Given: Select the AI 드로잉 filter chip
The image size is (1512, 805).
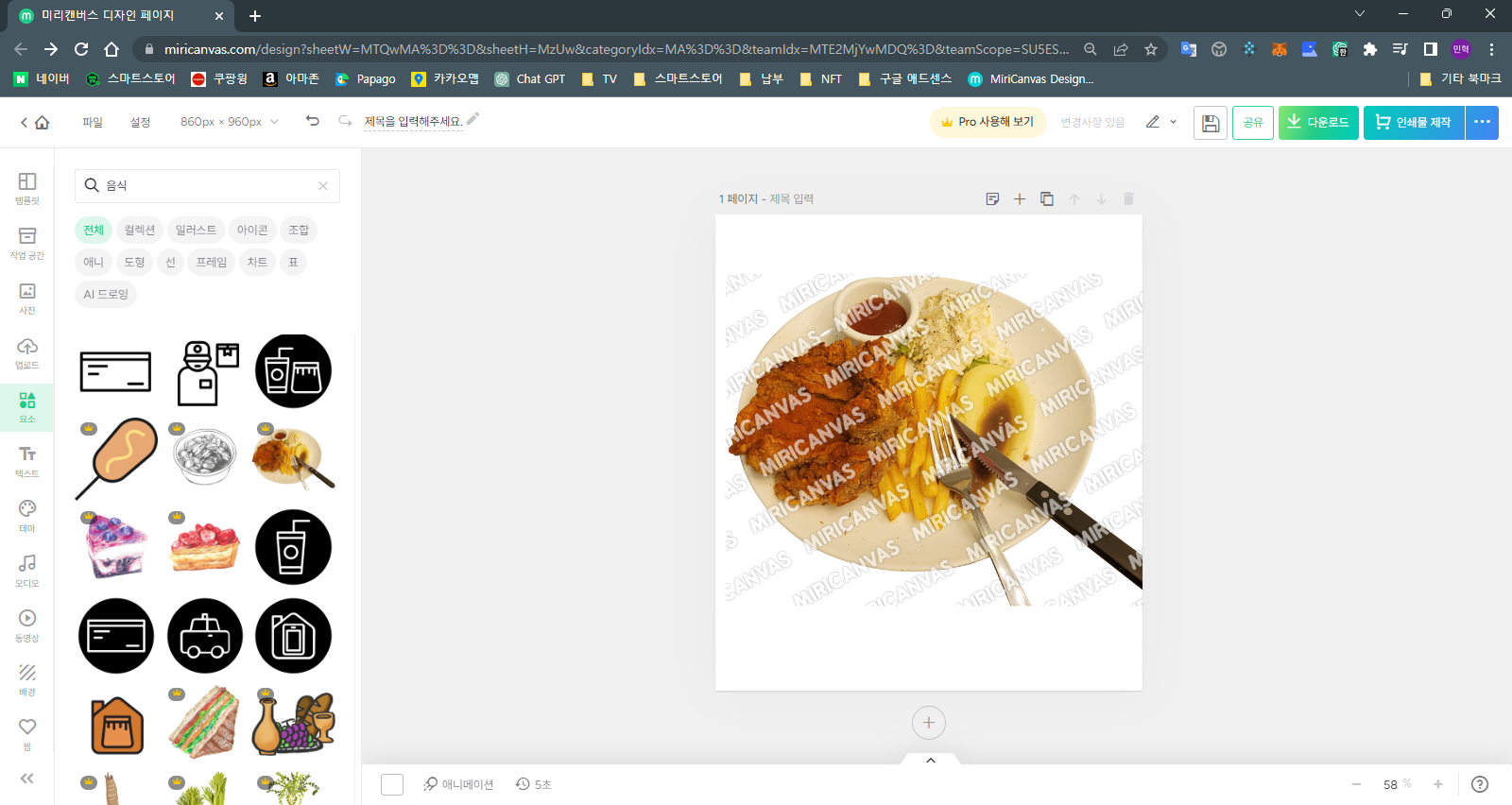Looking at the screenshot, I should 106,294.
